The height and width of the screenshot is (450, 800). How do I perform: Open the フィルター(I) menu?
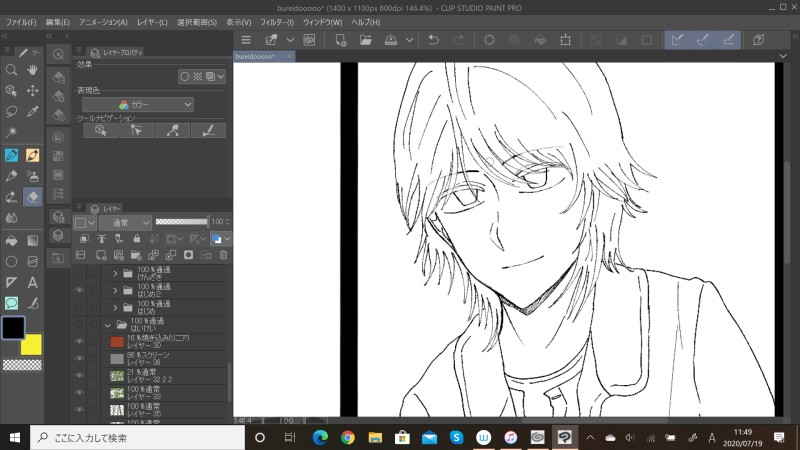pyautogui.click(x=276, y=21)
